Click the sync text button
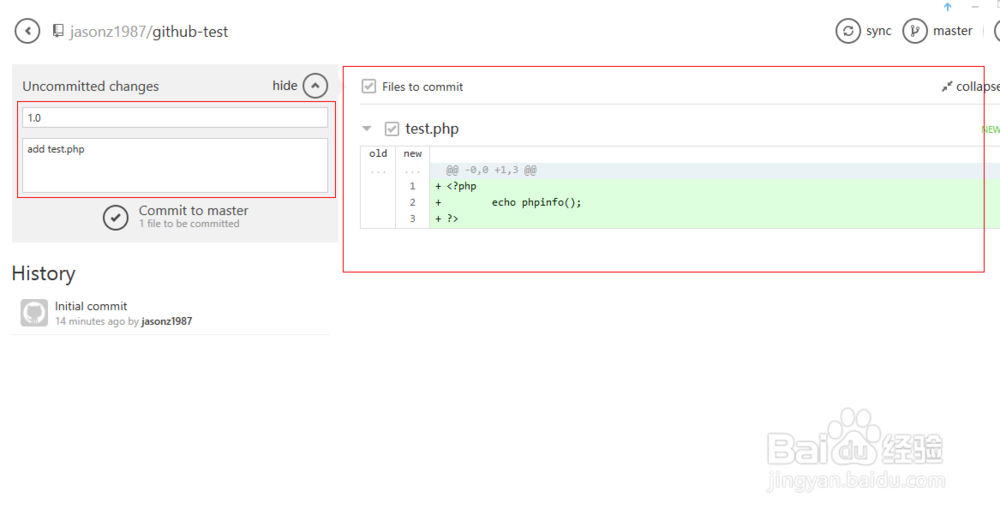This screenshot has height=515, width=1000. 878,31
